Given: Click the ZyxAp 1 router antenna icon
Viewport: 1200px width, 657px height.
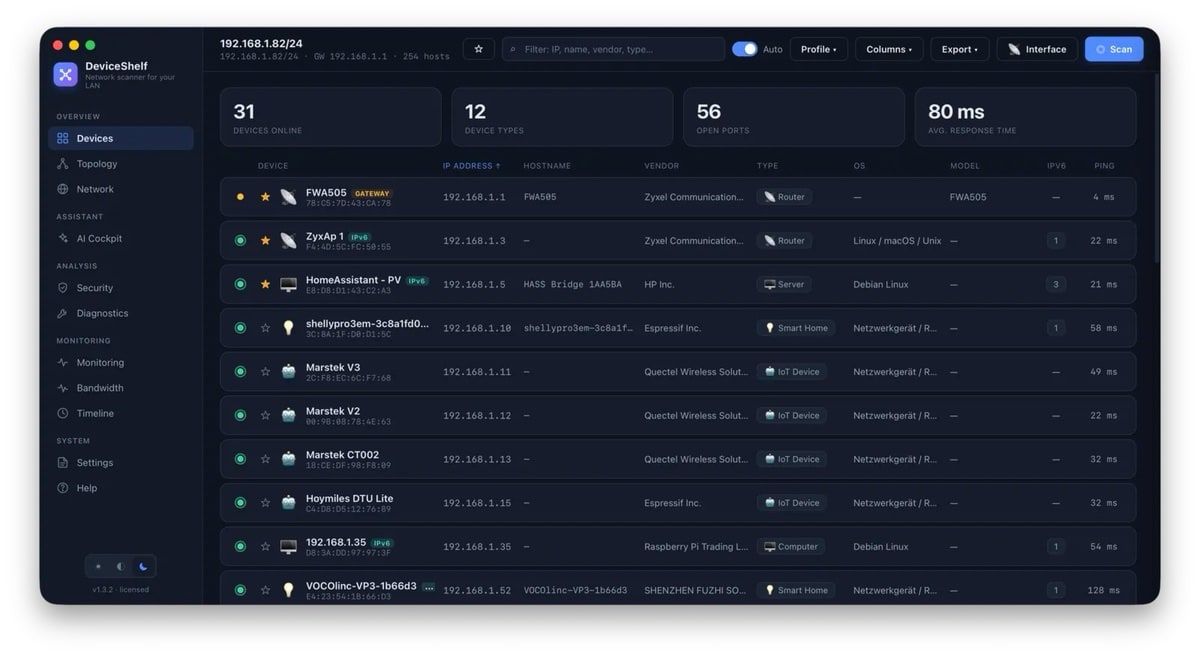Looking at the screenshot, I should tap(288, 241).
